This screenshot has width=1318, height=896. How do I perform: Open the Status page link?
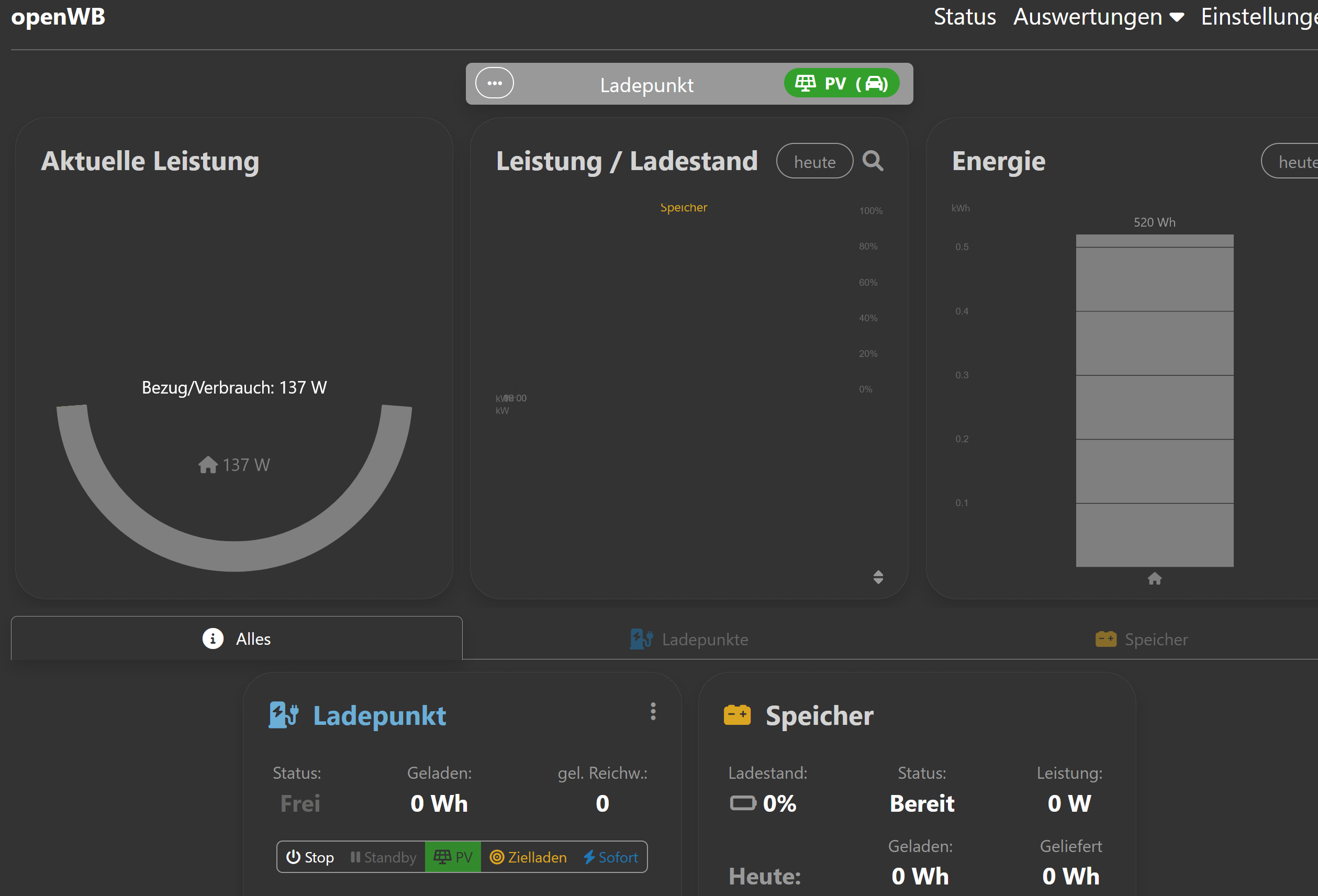964,17
